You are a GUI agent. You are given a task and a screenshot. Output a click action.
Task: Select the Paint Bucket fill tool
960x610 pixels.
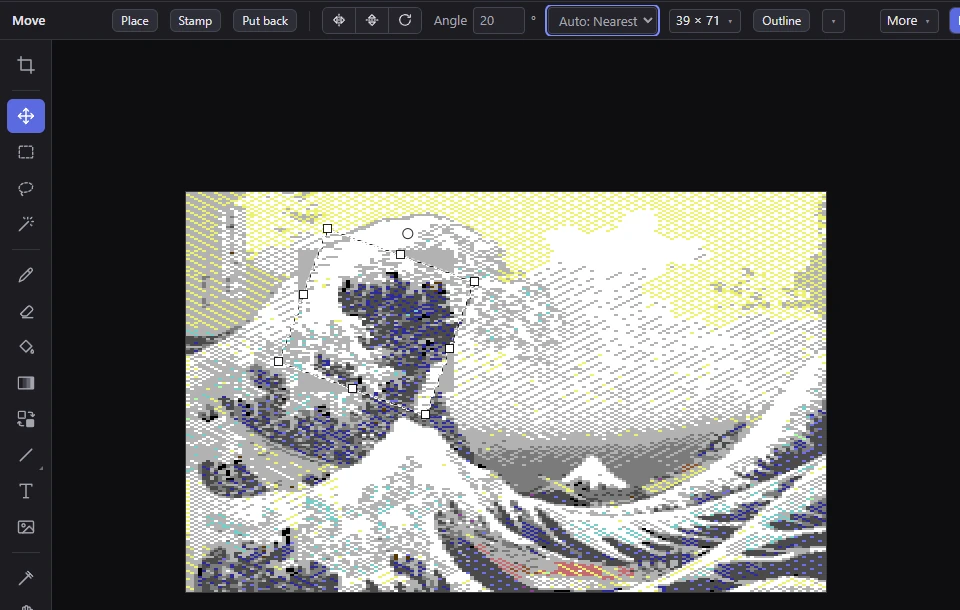pos(26,347)
